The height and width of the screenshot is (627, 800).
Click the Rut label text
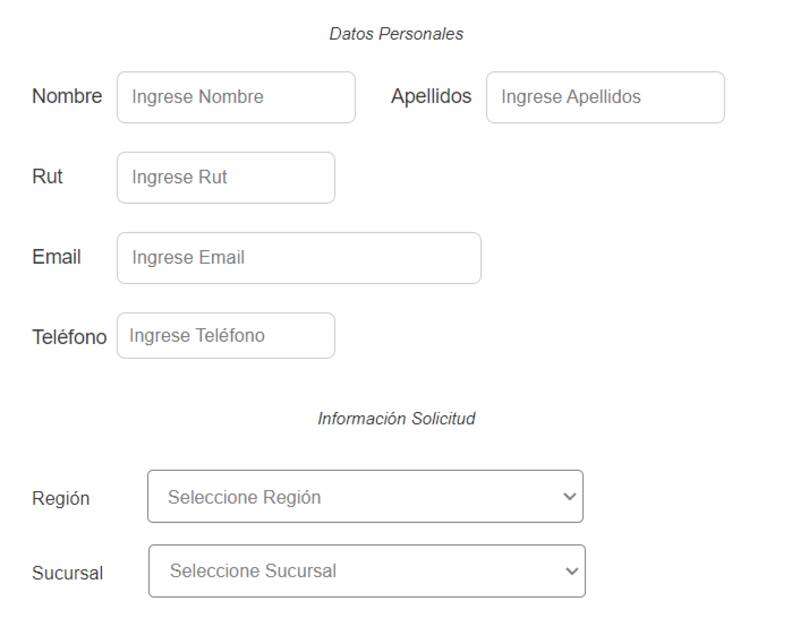tap(47, 177)
